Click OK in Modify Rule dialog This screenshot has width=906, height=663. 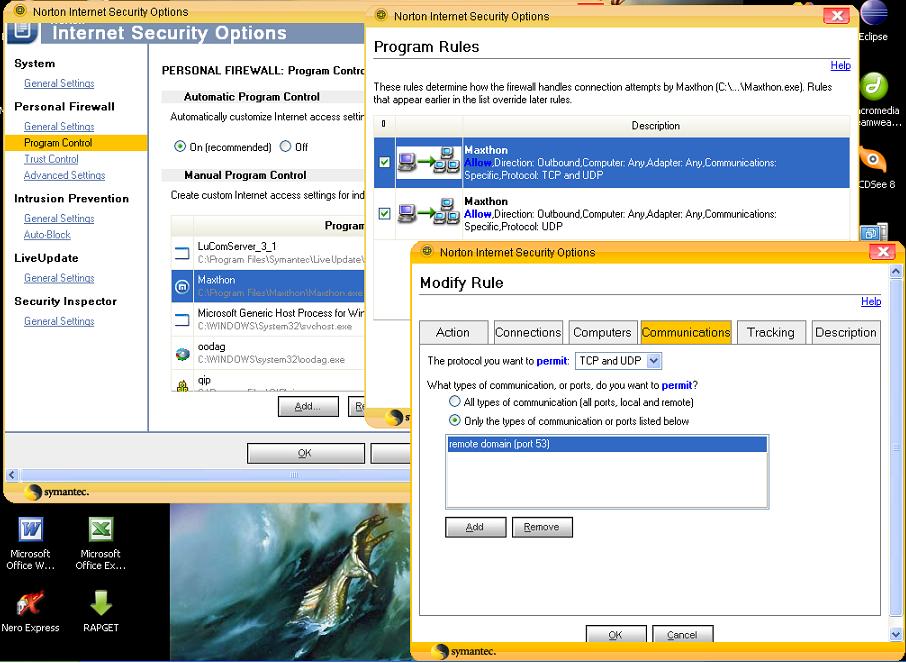tap(615, 634)
